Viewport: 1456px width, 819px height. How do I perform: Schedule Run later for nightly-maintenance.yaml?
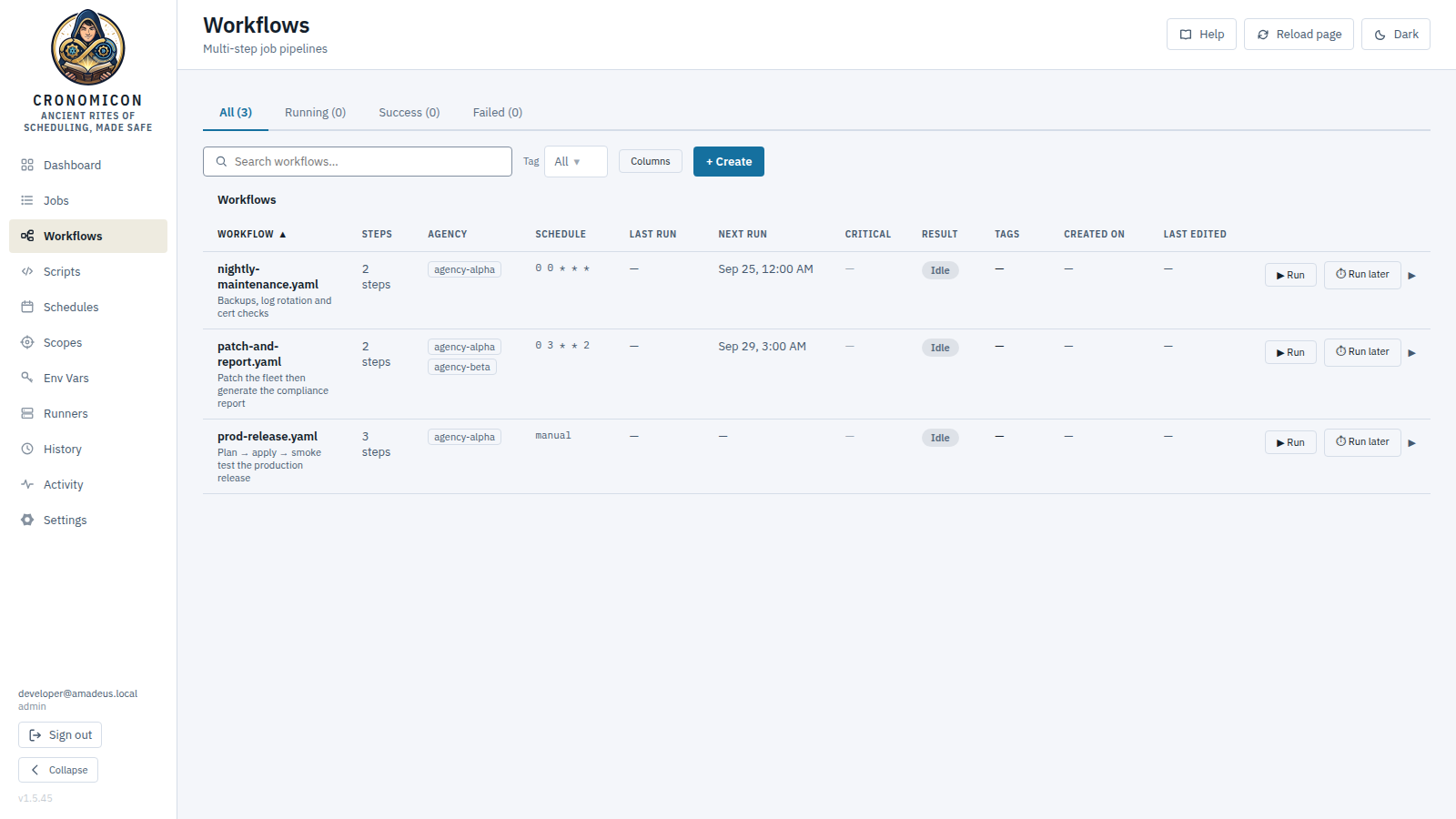[1362, 275]
